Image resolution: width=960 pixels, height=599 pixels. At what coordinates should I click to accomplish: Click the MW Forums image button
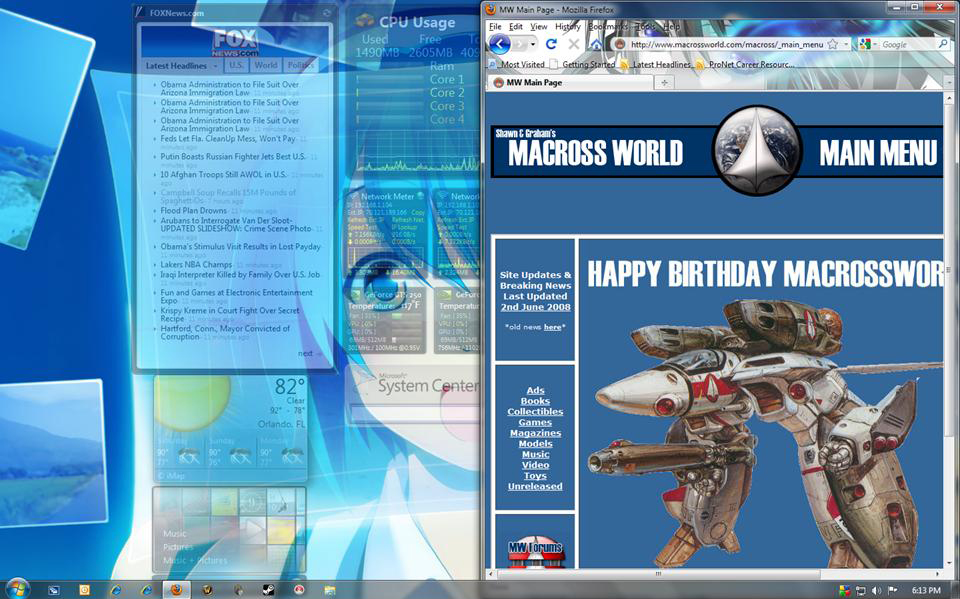(535, 552)
